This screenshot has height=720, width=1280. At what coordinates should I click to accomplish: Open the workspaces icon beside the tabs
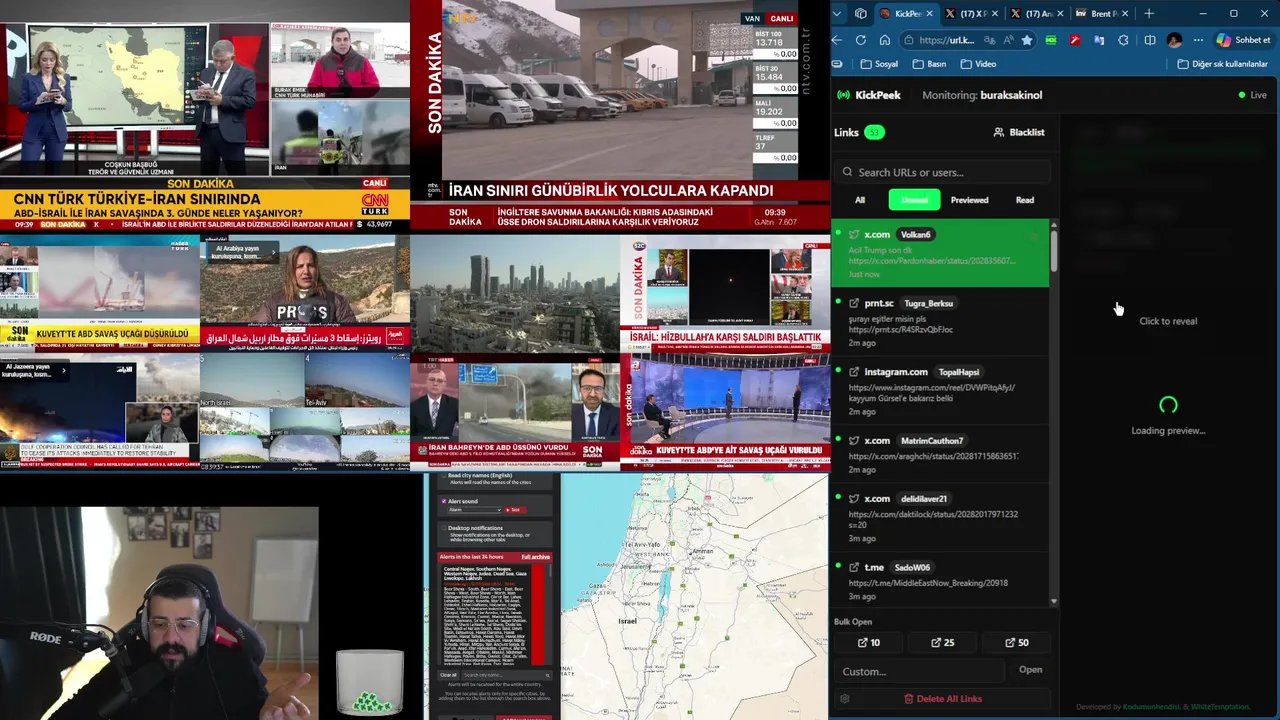click(x=861, y=14)
